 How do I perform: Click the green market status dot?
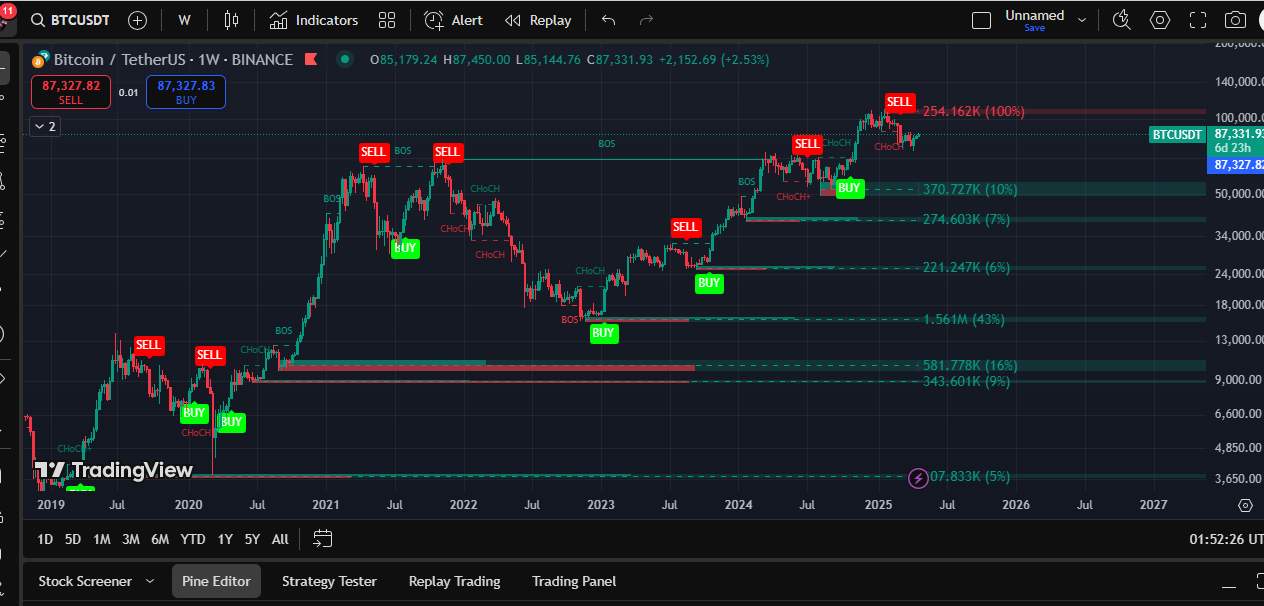point(345,59)
